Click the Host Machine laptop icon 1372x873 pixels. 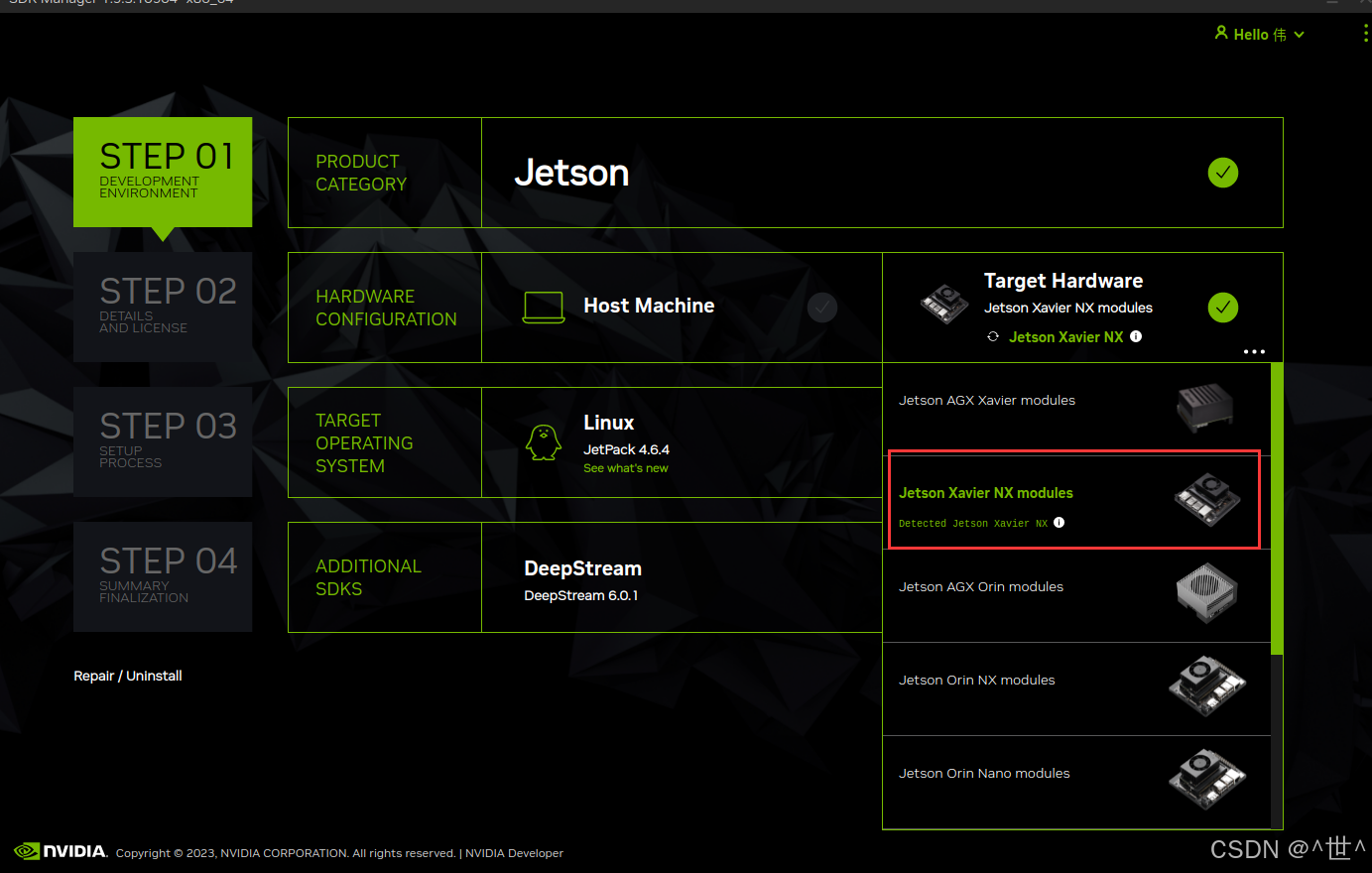pyautogui.click(x=544, y=308)
